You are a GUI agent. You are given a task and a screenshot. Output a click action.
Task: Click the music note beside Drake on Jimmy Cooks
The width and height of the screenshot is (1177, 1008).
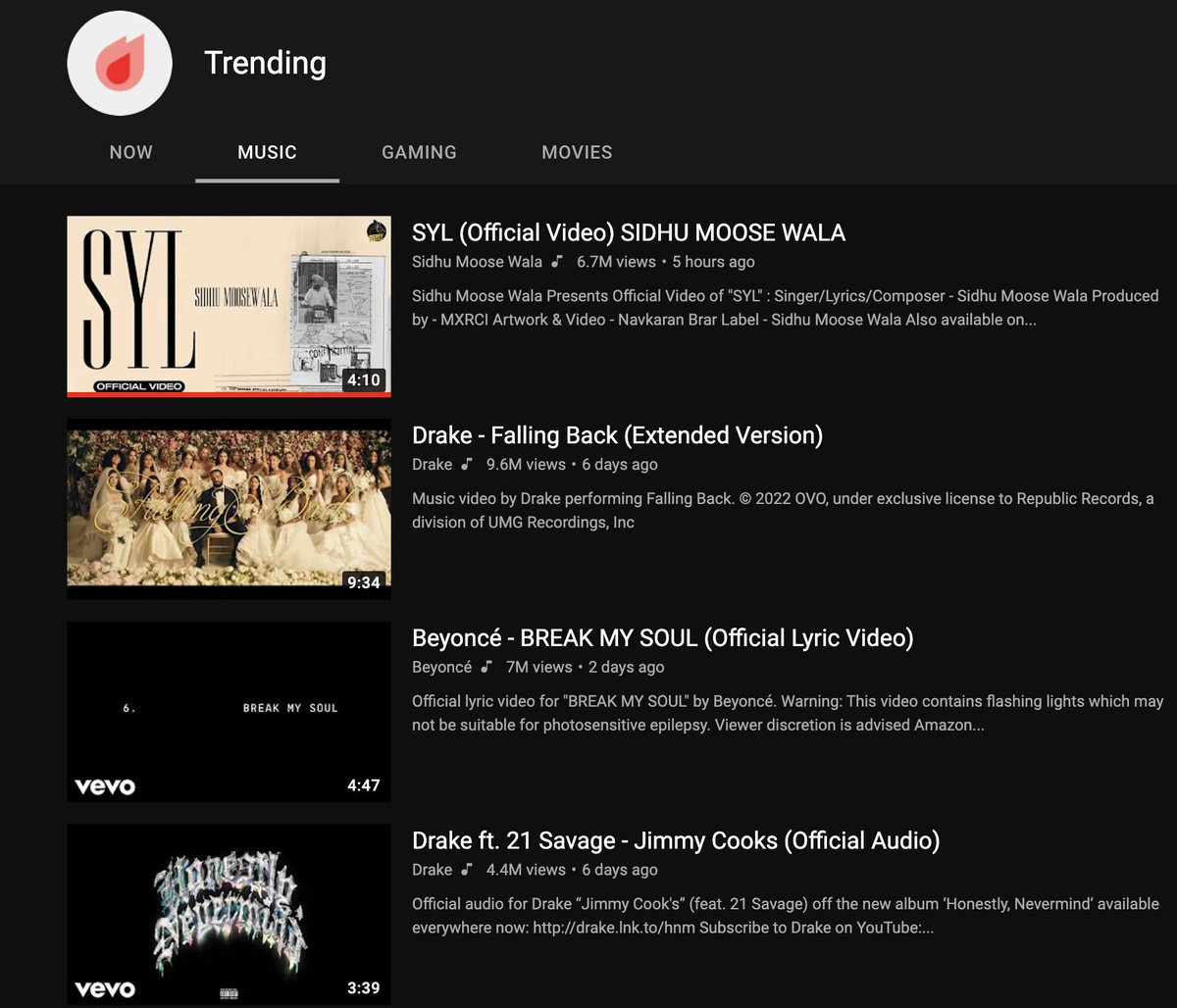(x=467, y=870)
